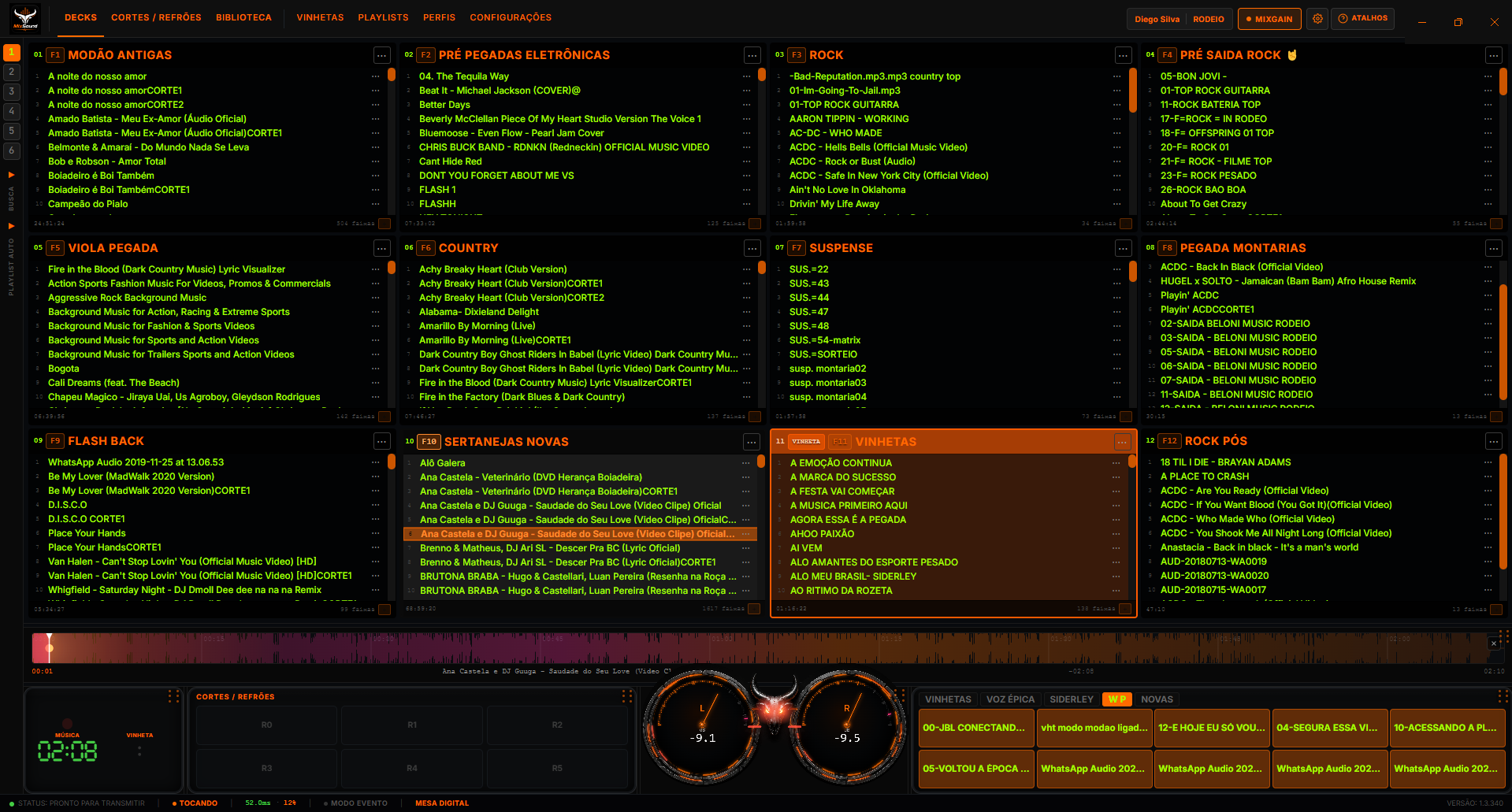Open the VINHETAS top menu tab
Viewport: 1512px width, 812px height.
320,17
